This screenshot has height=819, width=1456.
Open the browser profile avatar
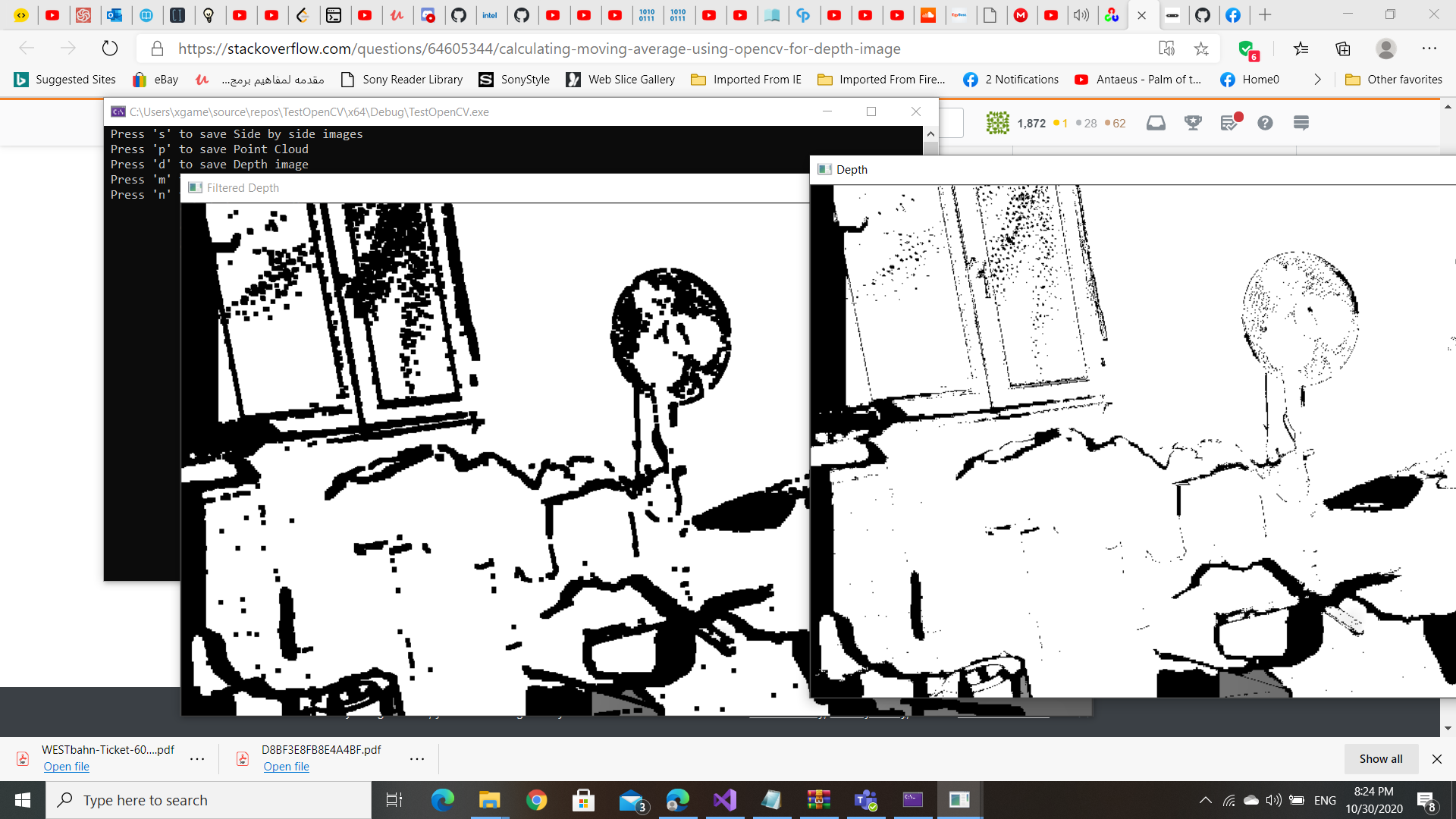pyautogui.click(x=1386, y=49)
